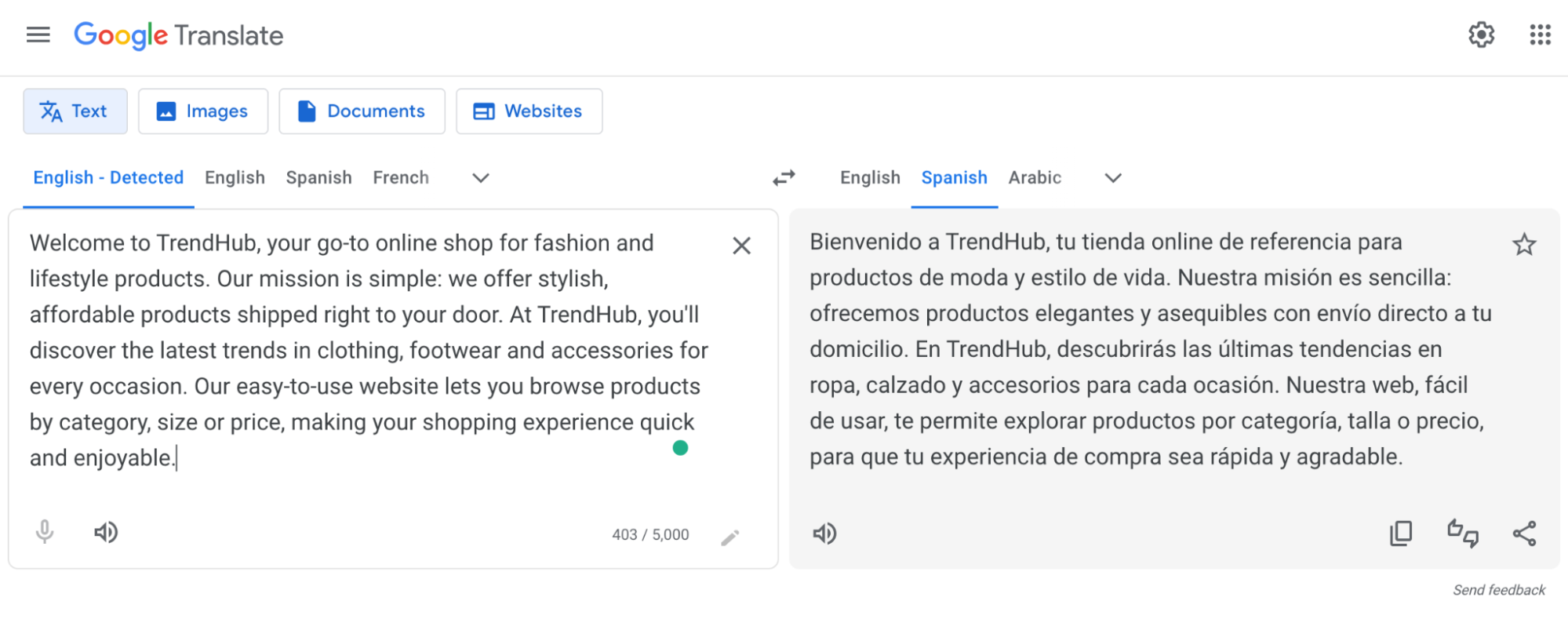The image size is (1568, 641).
Task: Listen to the source text
Action: (106, 533)
